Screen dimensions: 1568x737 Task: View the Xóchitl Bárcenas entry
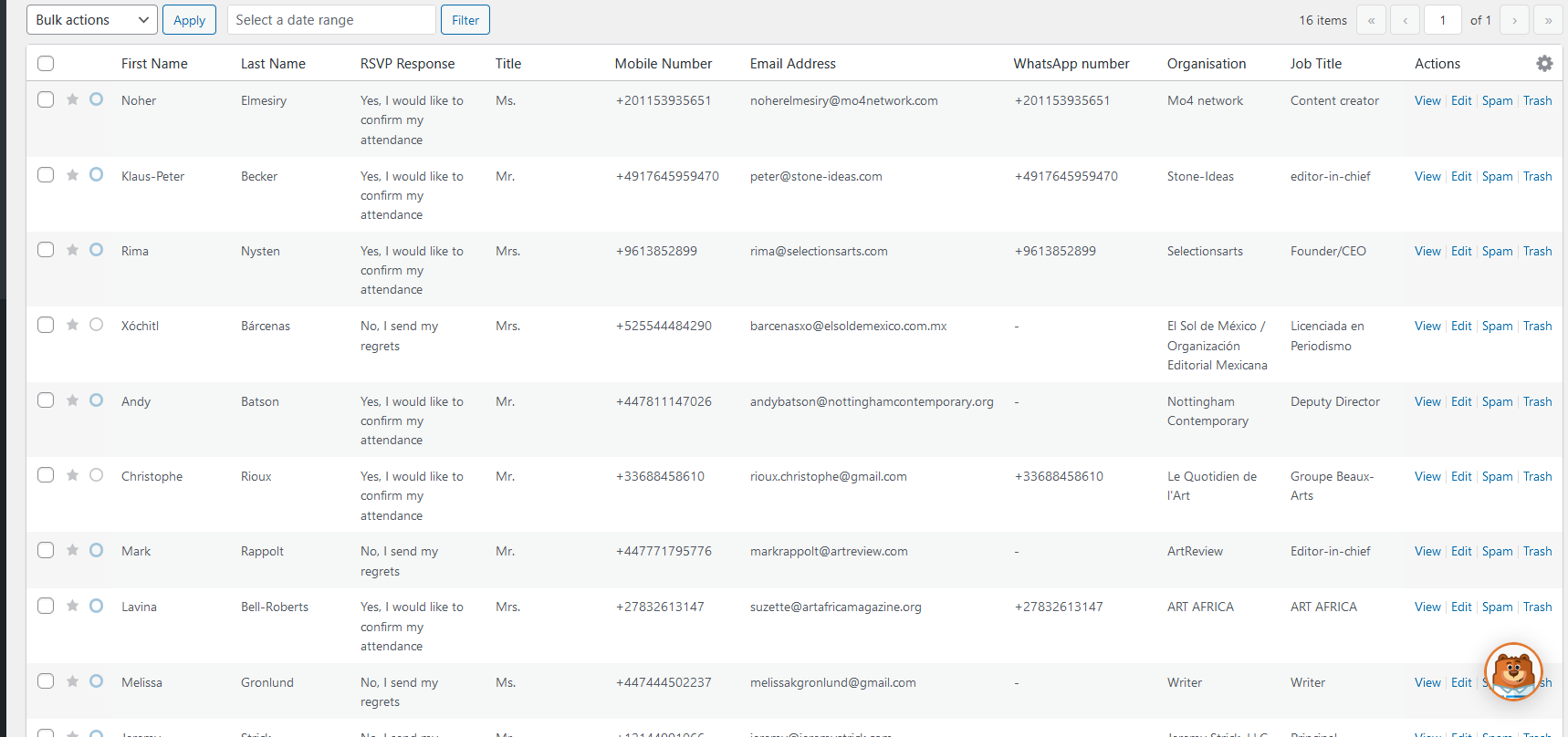1427,326
